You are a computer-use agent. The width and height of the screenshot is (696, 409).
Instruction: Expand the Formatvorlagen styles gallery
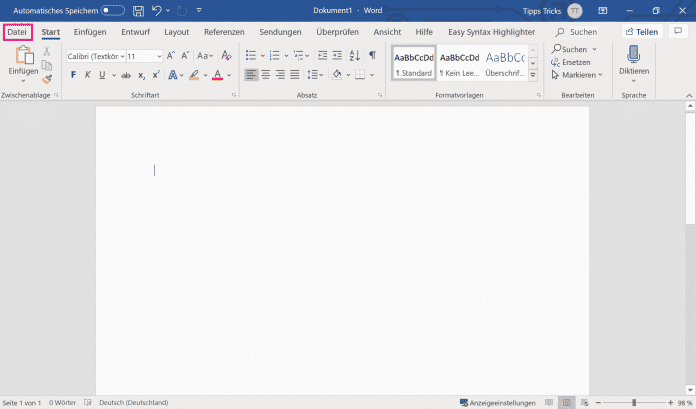(x=533, y=74)
